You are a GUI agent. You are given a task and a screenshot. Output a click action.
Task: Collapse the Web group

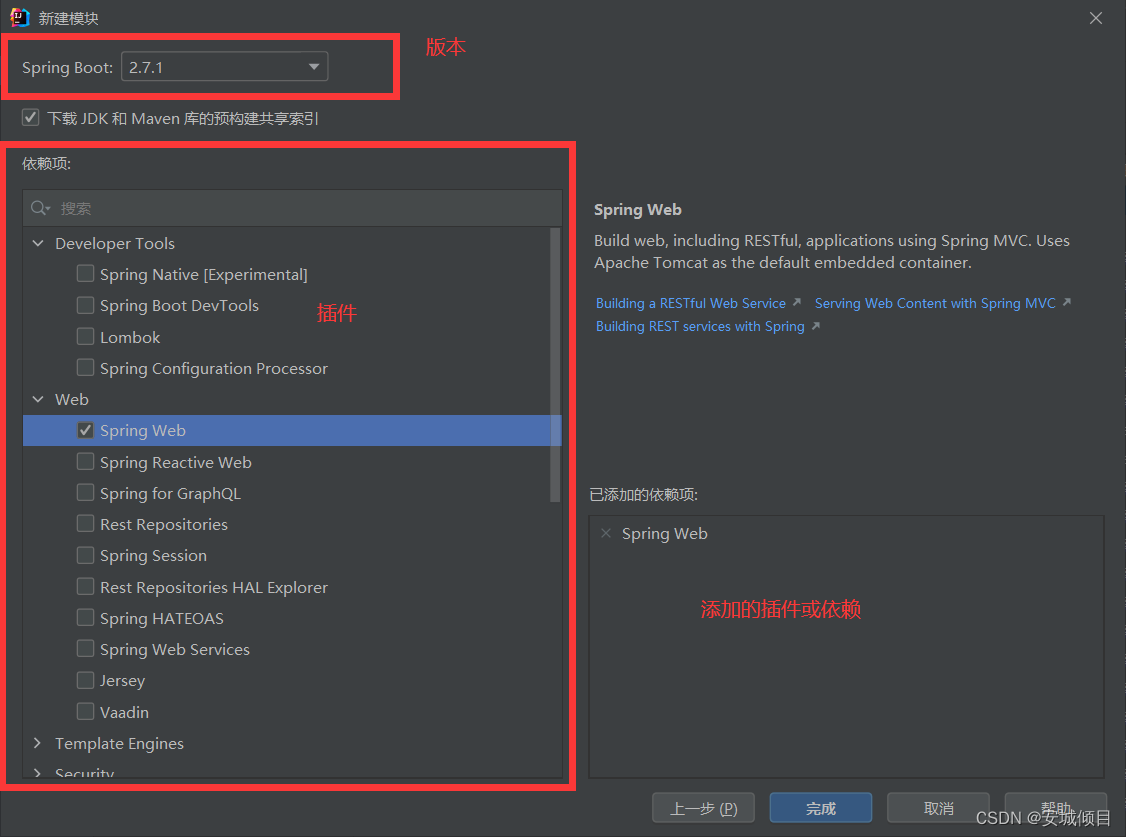(38, 399)
